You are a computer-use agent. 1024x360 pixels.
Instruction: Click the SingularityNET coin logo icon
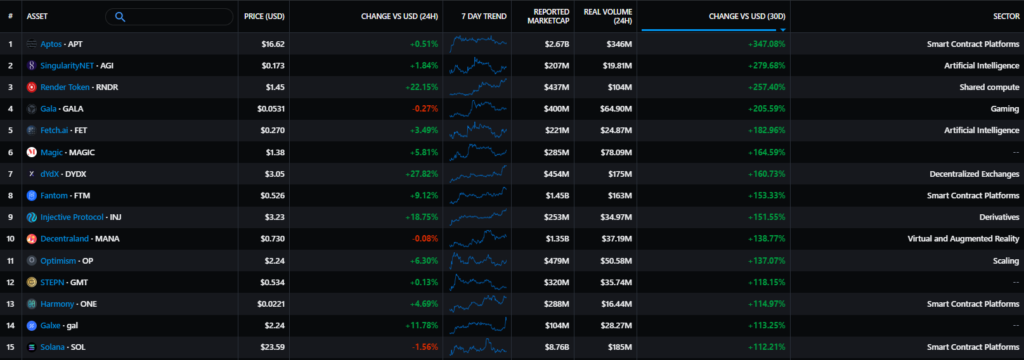(31, 65)
